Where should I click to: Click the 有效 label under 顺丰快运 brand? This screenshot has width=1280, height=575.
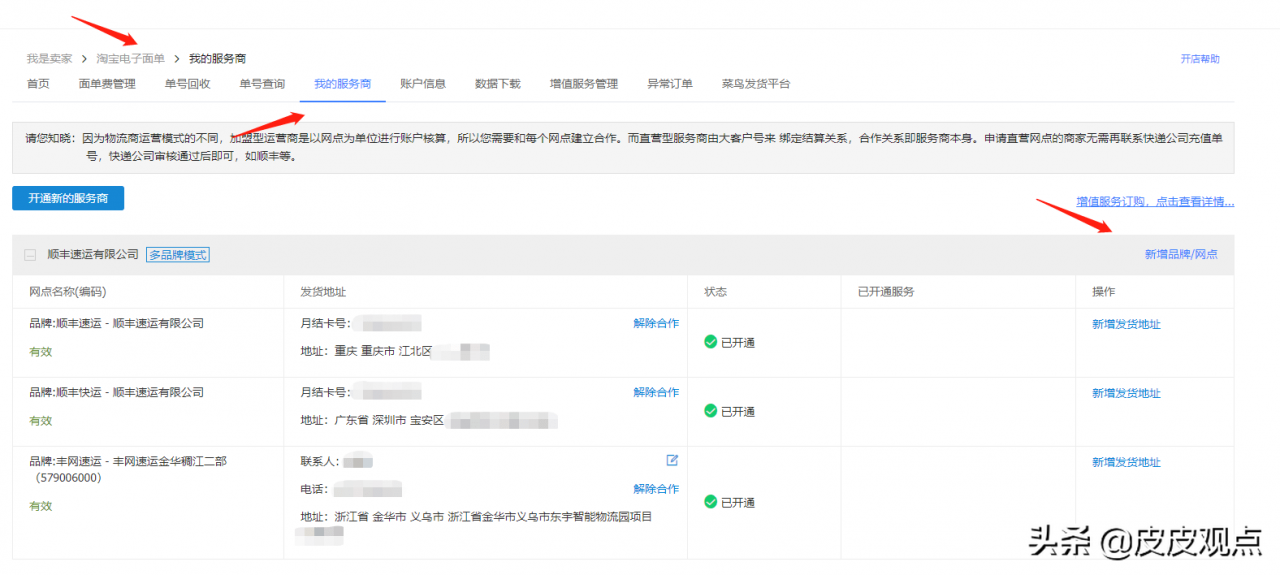click(41, 421)
